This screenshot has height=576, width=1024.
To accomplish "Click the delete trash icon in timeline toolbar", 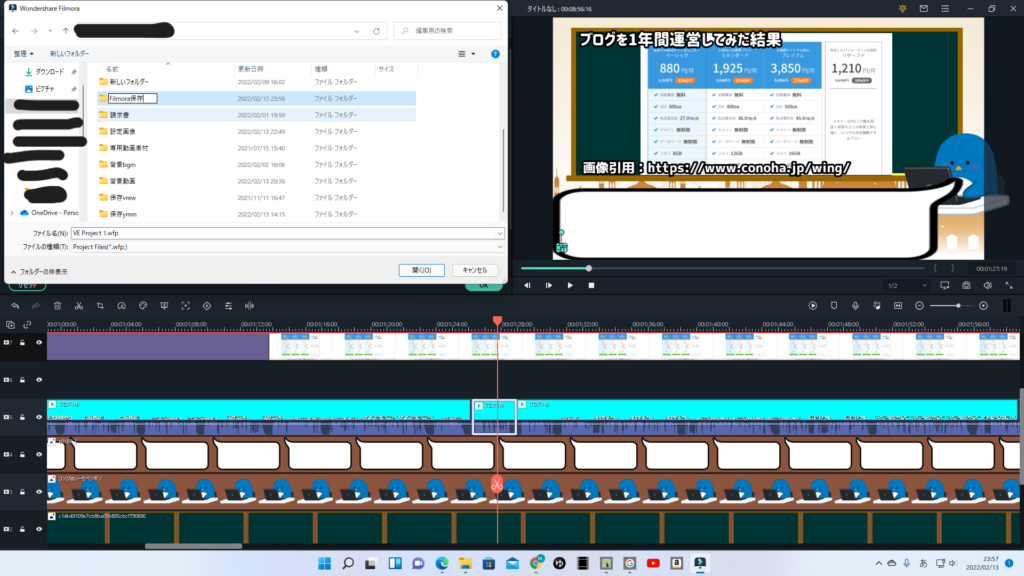I will [57, 306].
